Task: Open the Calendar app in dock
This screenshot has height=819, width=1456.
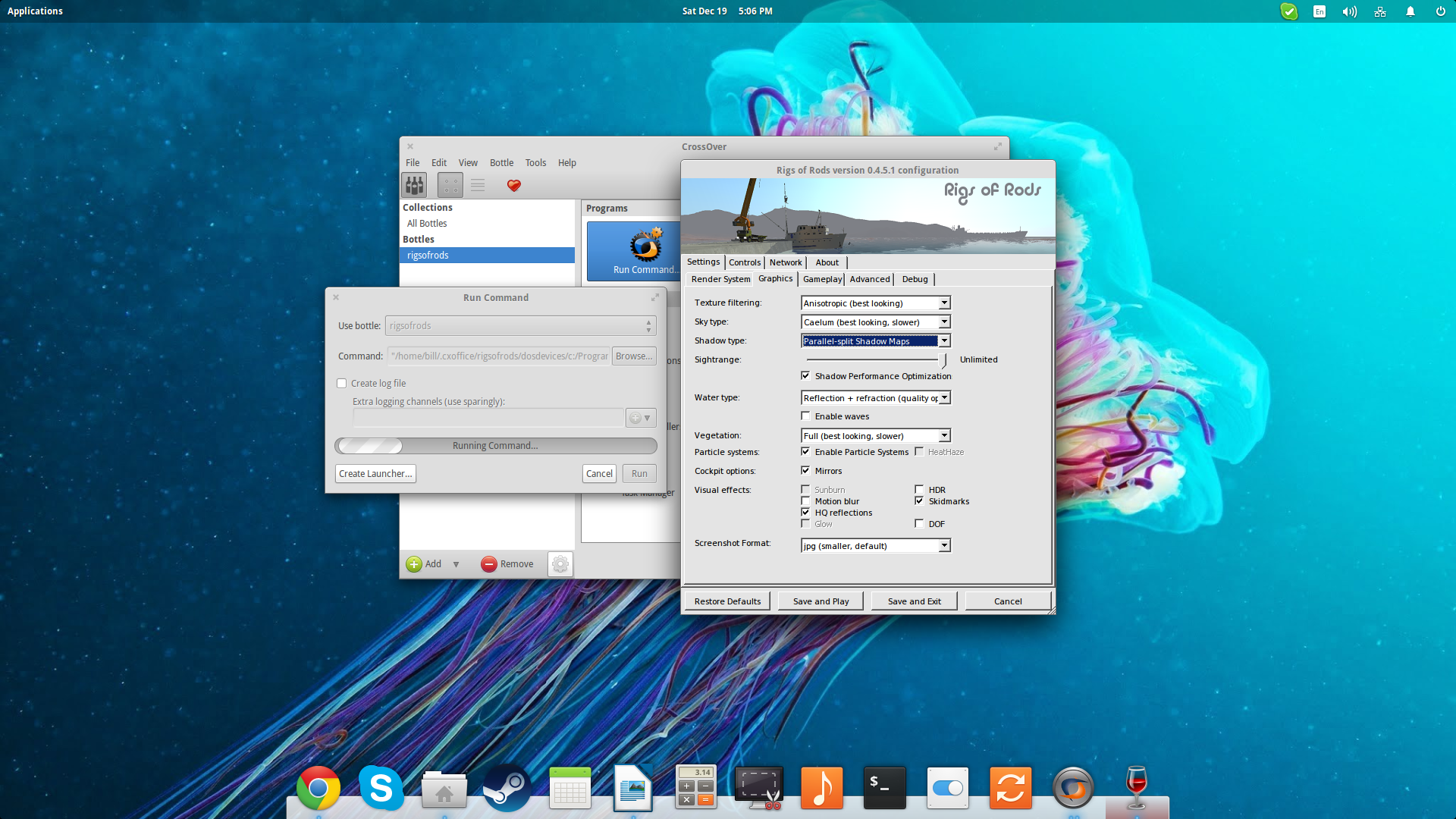Action: tap(570, 789)
